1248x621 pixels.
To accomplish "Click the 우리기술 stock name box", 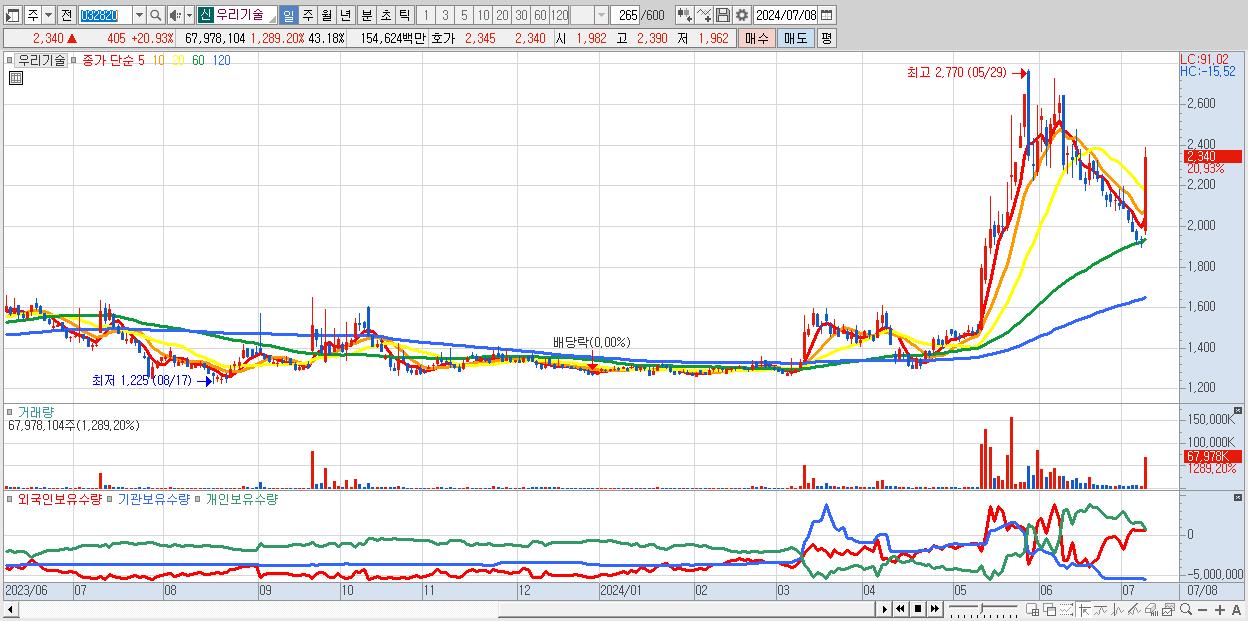I will pyautogui.click(x=246, y=15).
